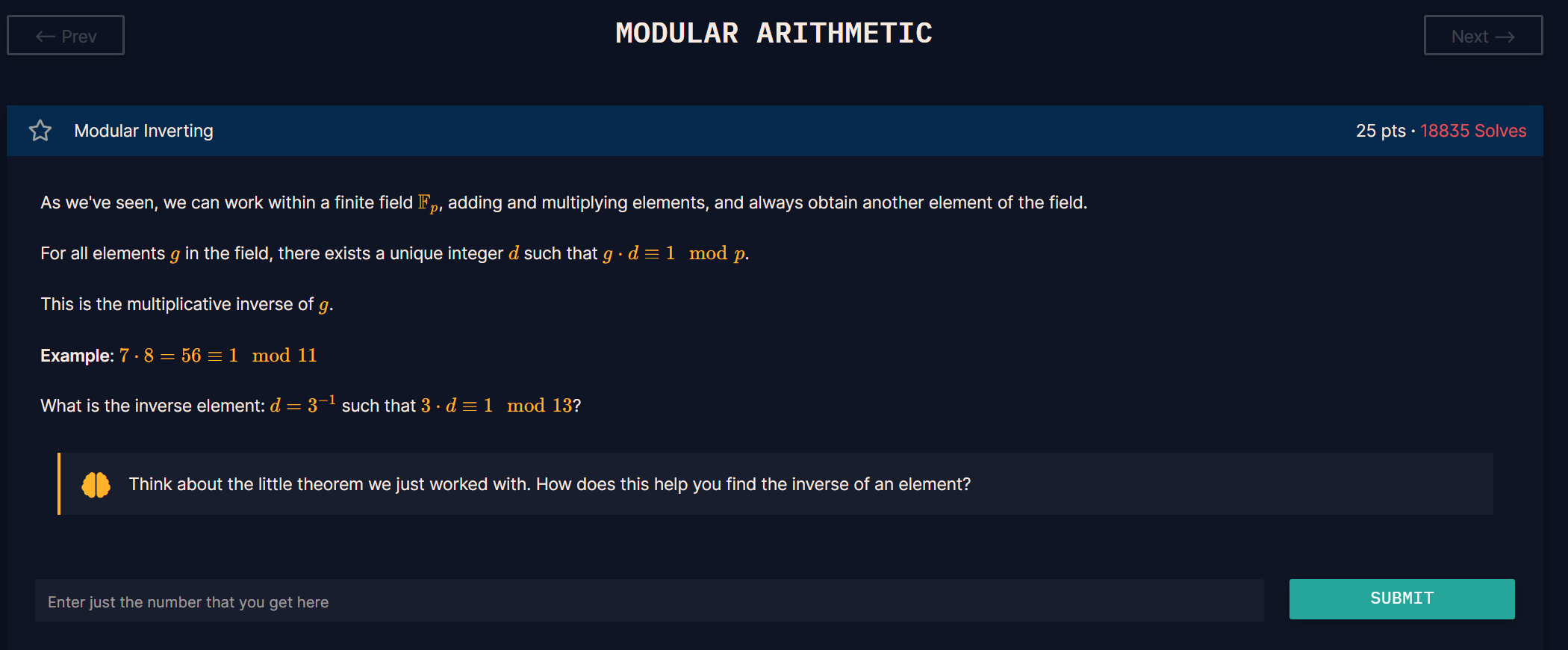Click the MODULAR ARITHMETIC page heading
The height and width of the screenshot is (650, 1568).
774,34
